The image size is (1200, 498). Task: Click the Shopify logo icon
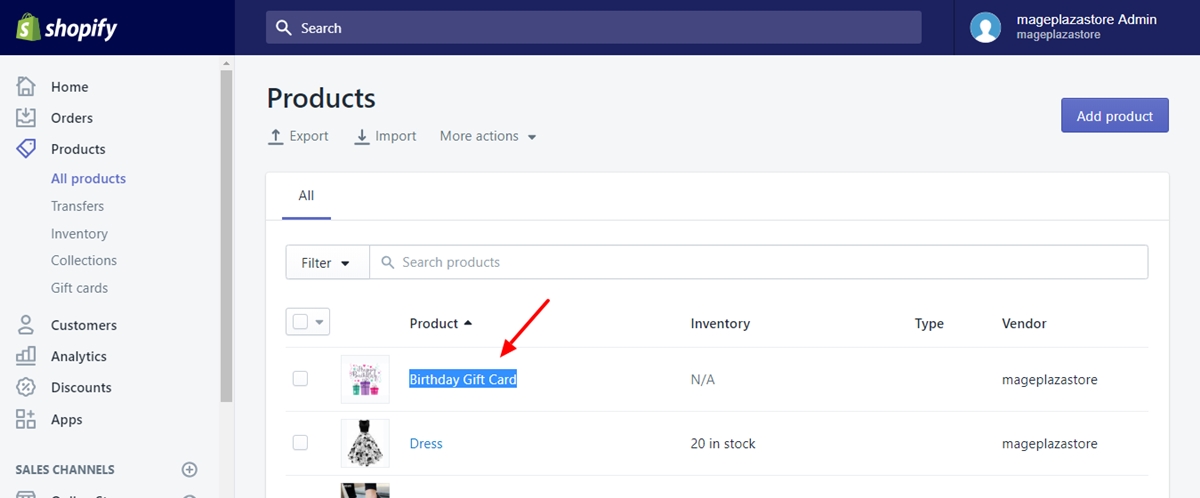[27, 28]
